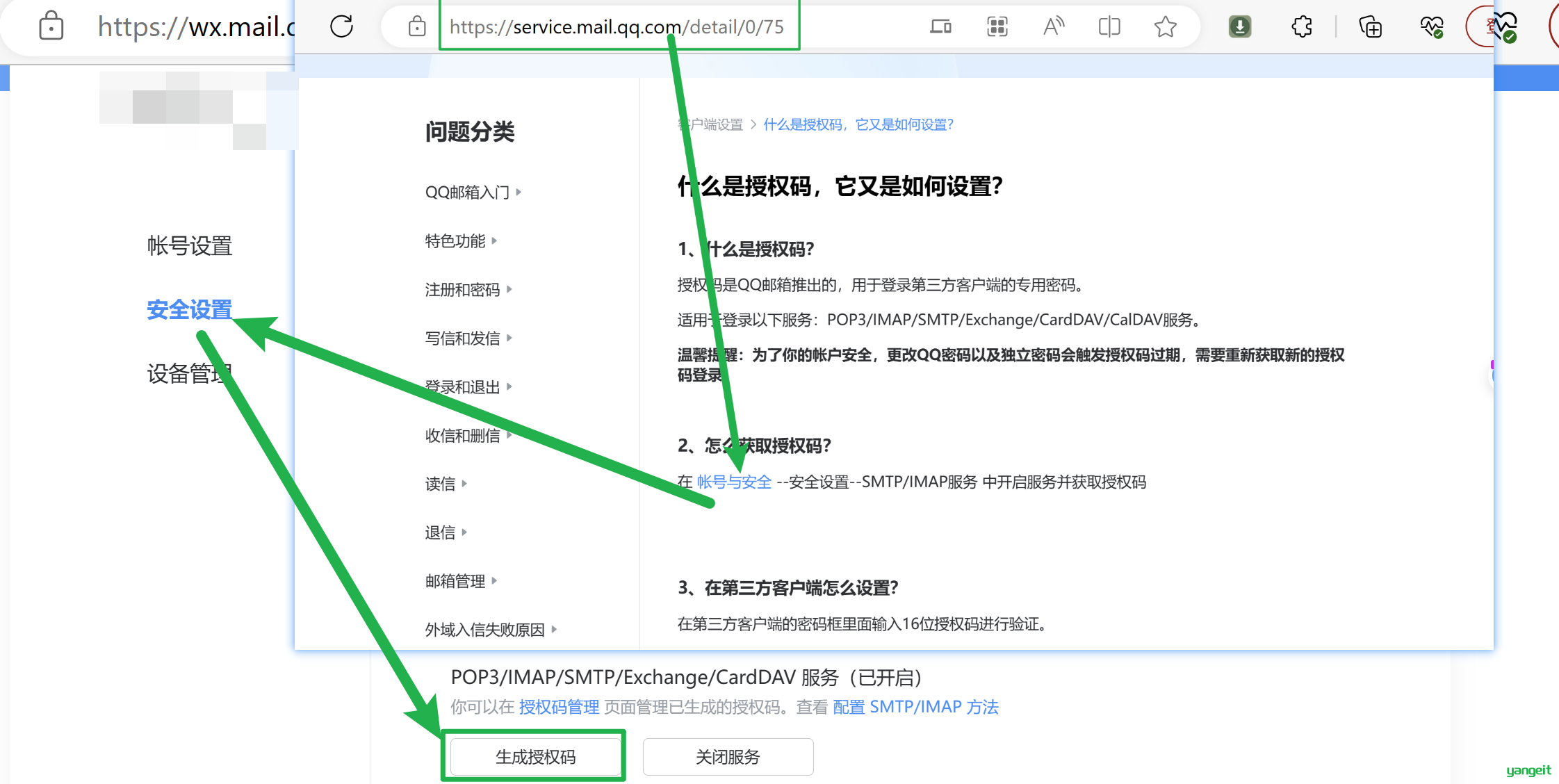The width and height of the screenshot is (1559, 784).
Task: Activate the Read Aloud icon
Action: point(1054,26)
